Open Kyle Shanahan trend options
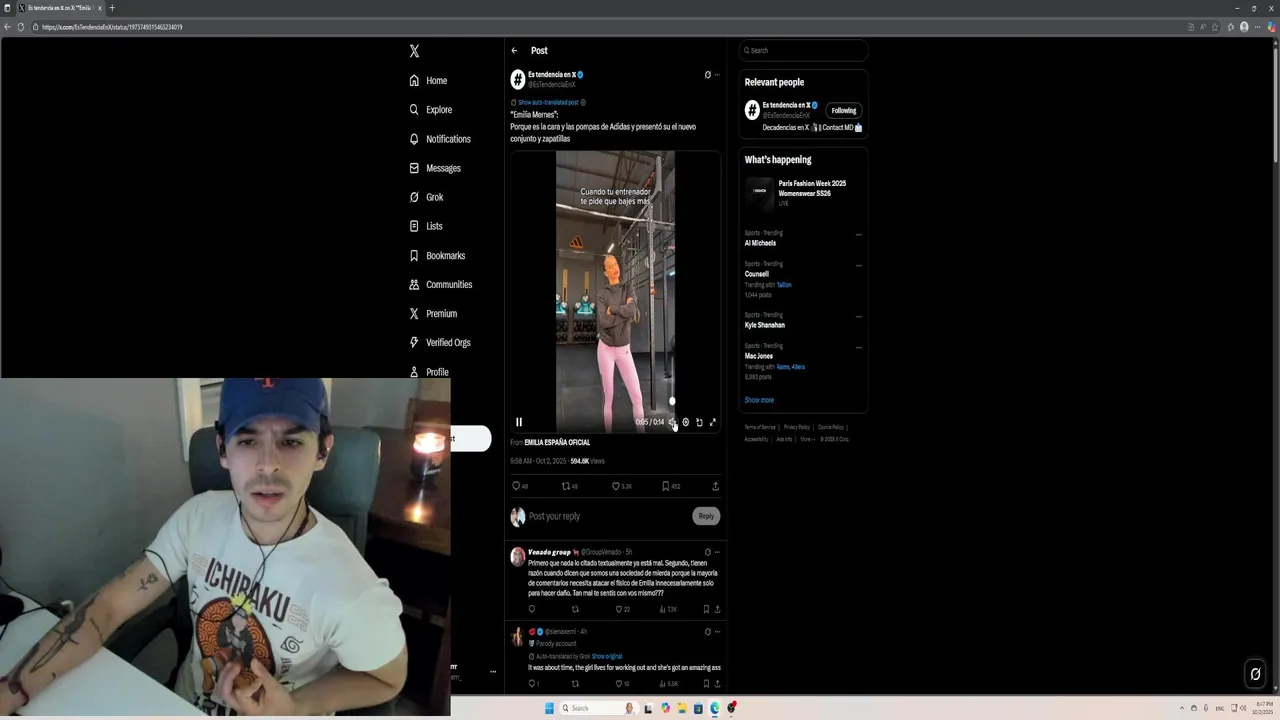The width and height of the screenshot is (1280, 720). [x=859, y=317]
